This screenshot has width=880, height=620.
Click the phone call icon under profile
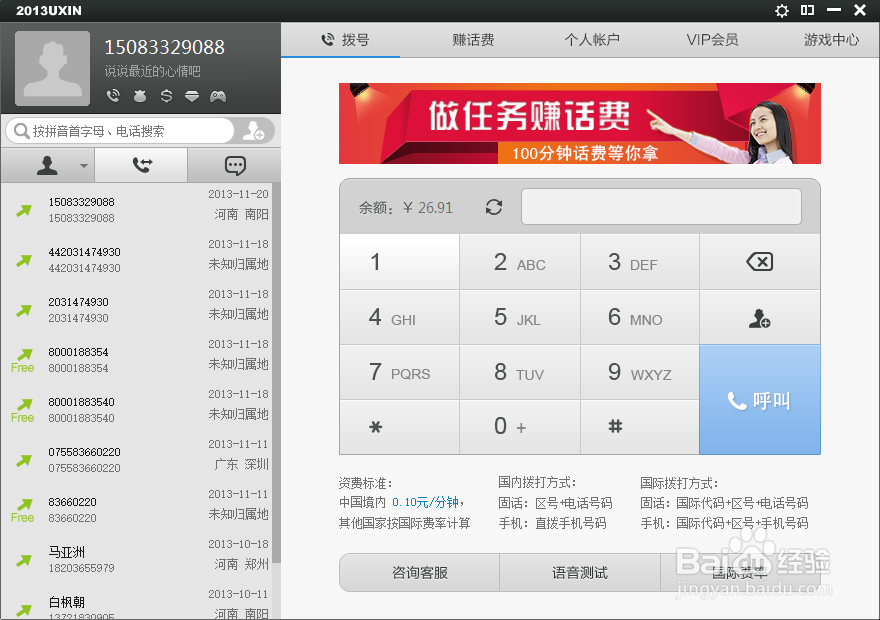click(113, 96)
